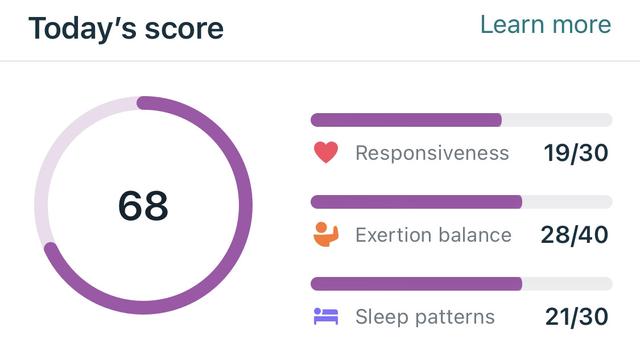The width and height of the screenshot is (640, 360).
Task: Tap the orange Exertion balance figure icon
Action: click(x=326, y=234)
